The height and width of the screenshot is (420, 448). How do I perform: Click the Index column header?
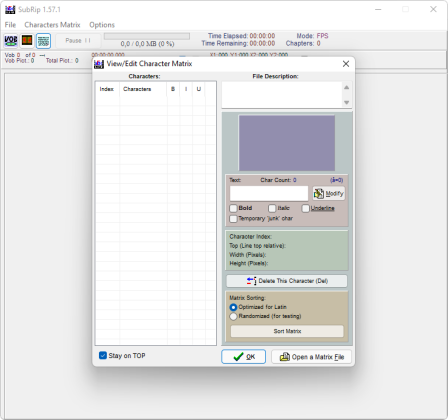pos(107,89)
